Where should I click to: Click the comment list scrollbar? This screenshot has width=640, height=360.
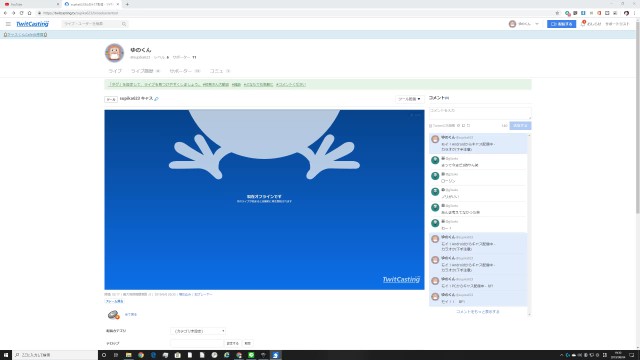point(529,224)
